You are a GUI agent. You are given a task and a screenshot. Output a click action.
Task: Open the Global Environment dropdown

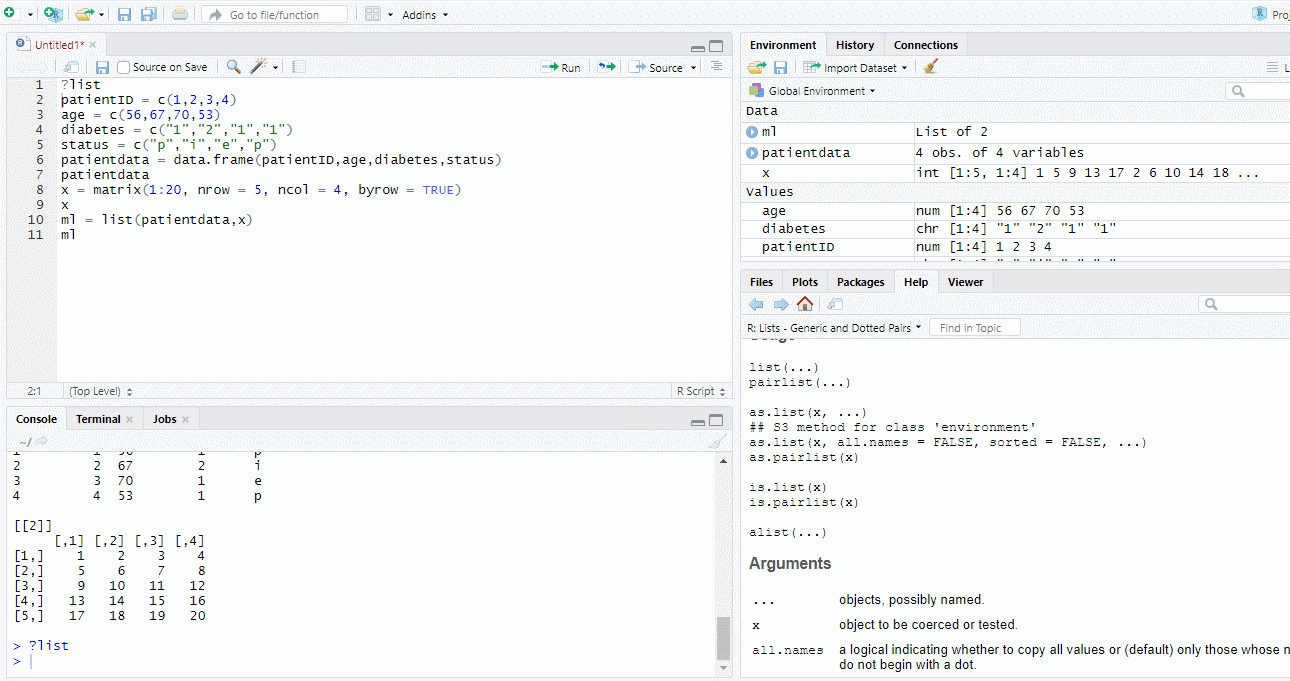coord(810,89)
